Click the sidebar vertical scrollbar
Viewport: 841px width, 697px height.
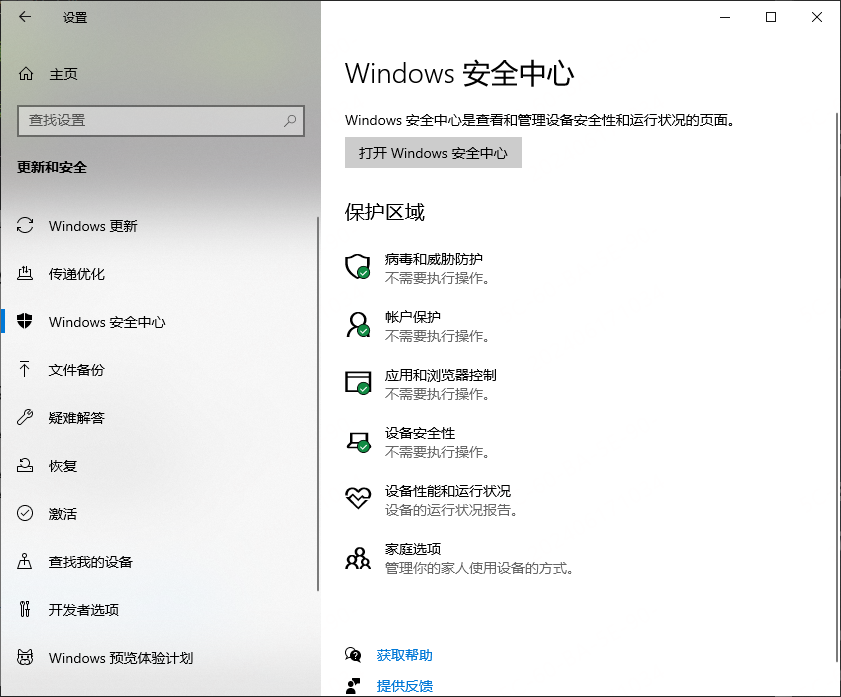click(318, 400)
